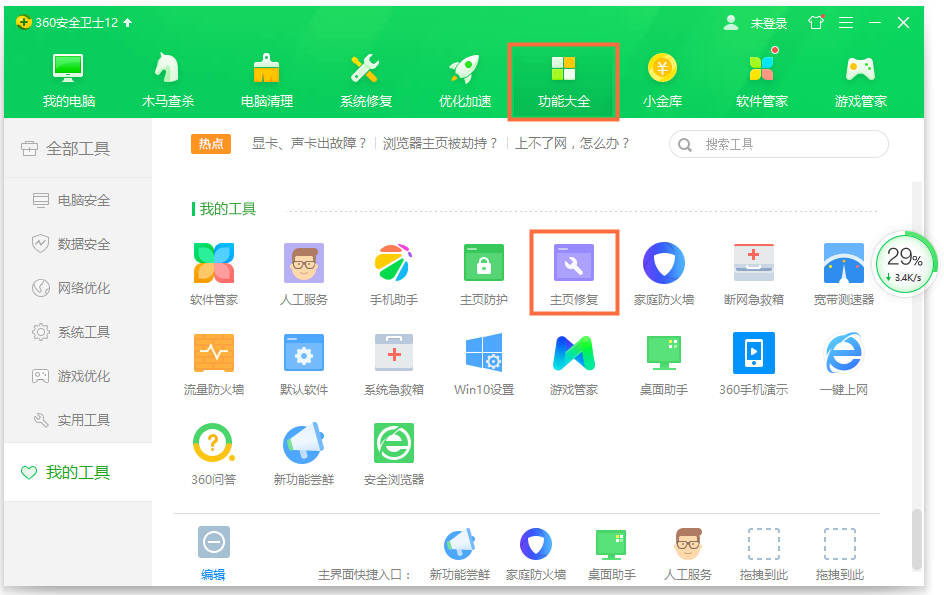Launch 360问答 tool

pos(214,455)
